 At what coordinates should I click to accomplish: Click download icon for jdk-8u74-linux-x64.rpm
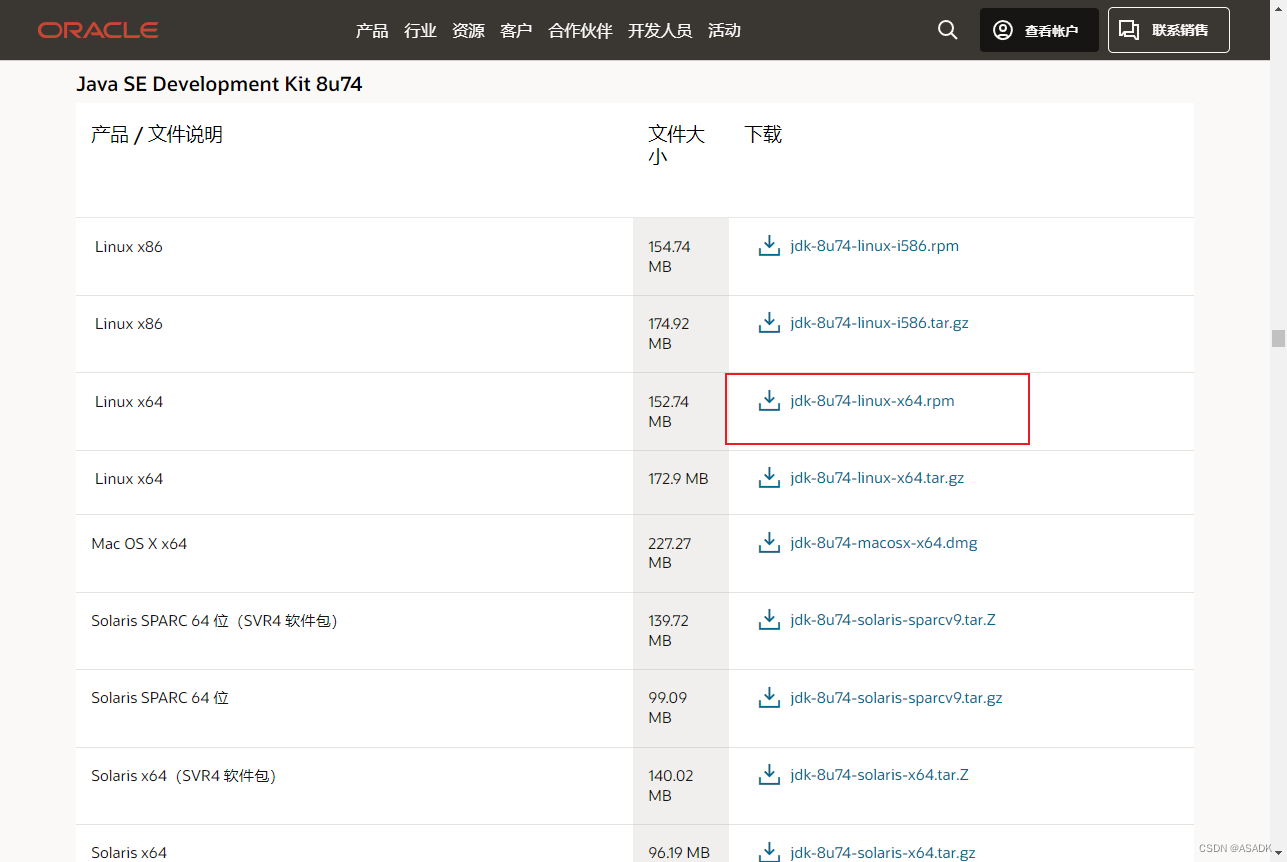pos(769,401)
